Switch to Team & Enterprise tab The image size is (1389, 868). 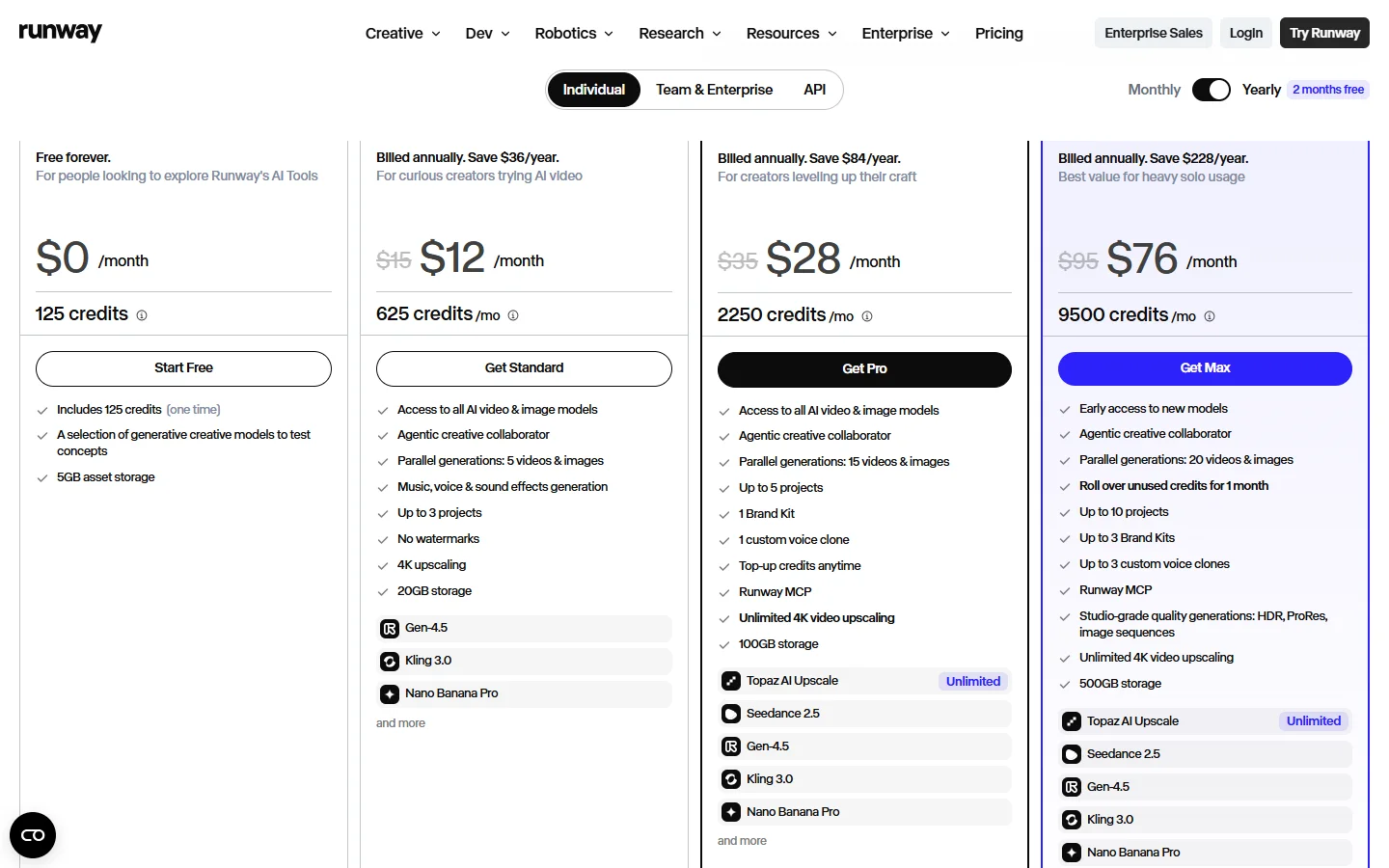[x=715, y=90]
